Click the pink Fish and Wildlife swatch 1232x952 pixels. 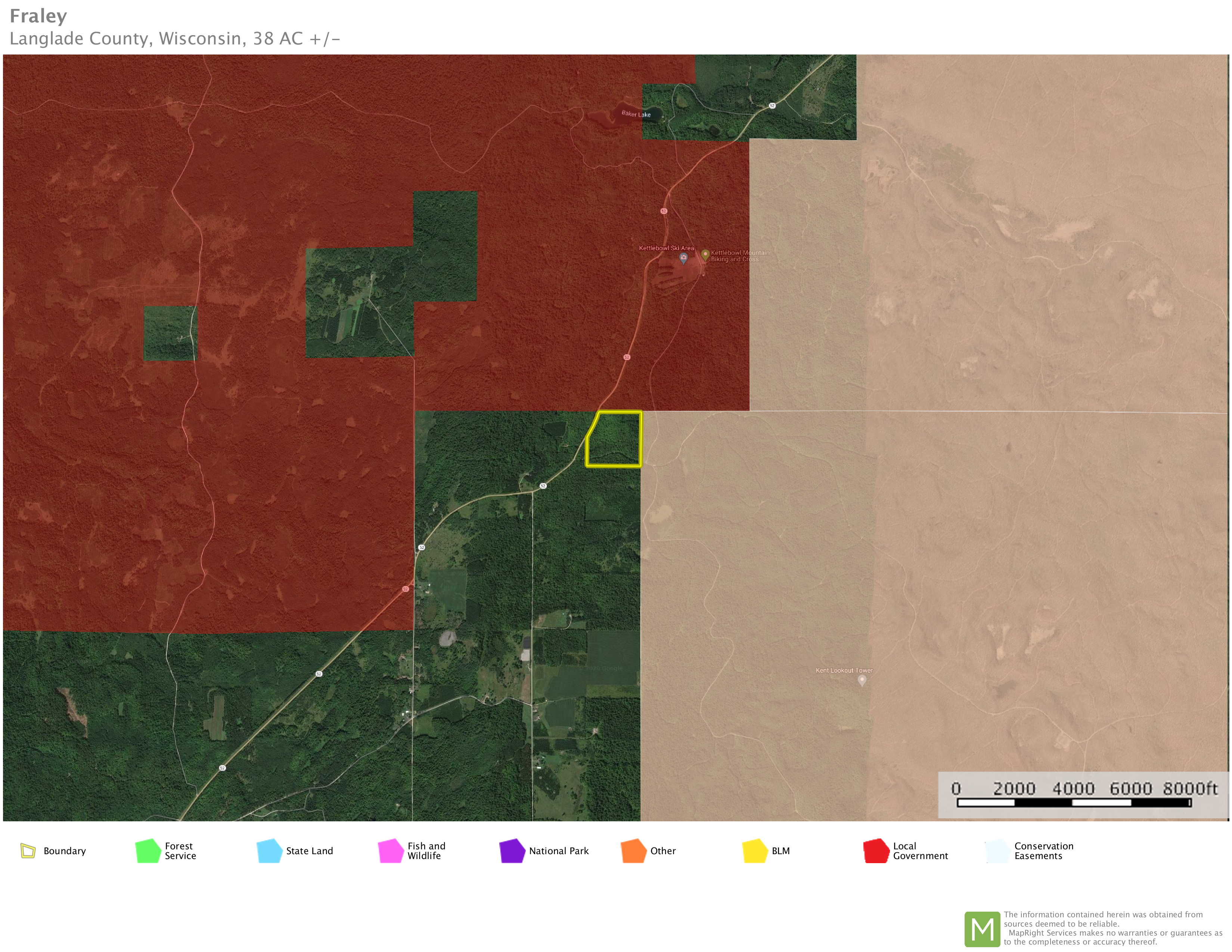(x=391, y=851)
